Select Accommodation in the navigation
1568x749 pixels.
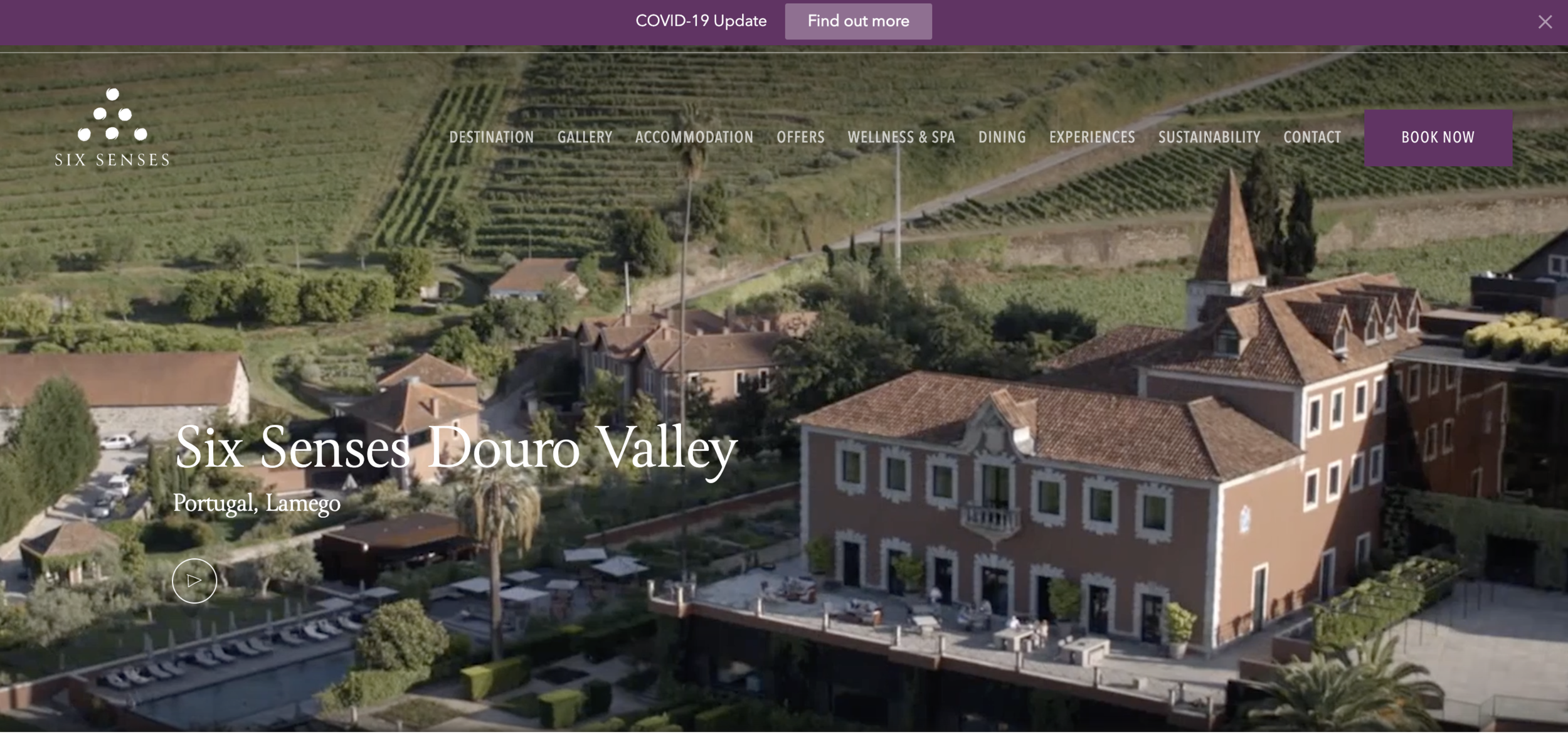(694, 137)
